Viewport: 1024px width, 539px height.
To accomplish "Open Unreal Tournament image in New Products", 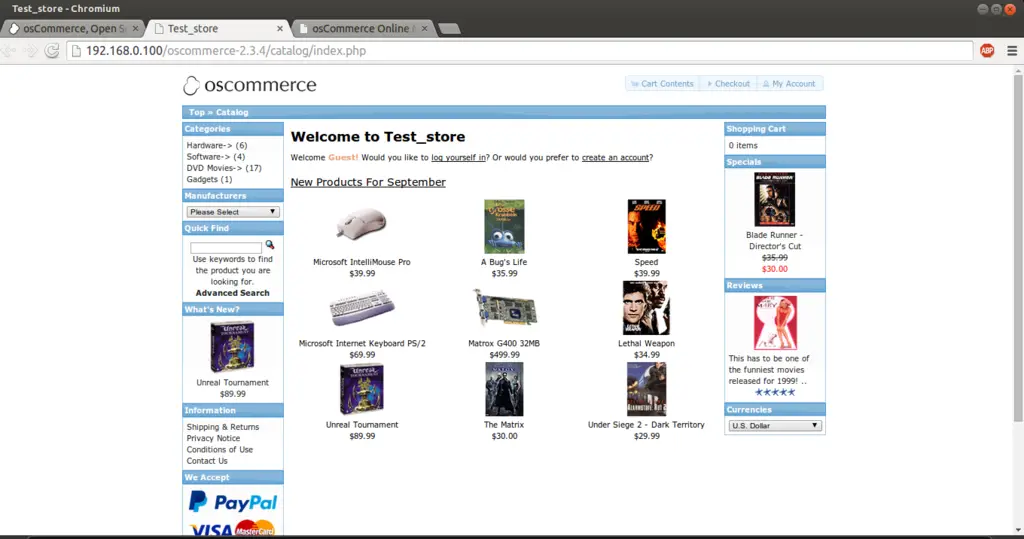I will coord(361,389).
